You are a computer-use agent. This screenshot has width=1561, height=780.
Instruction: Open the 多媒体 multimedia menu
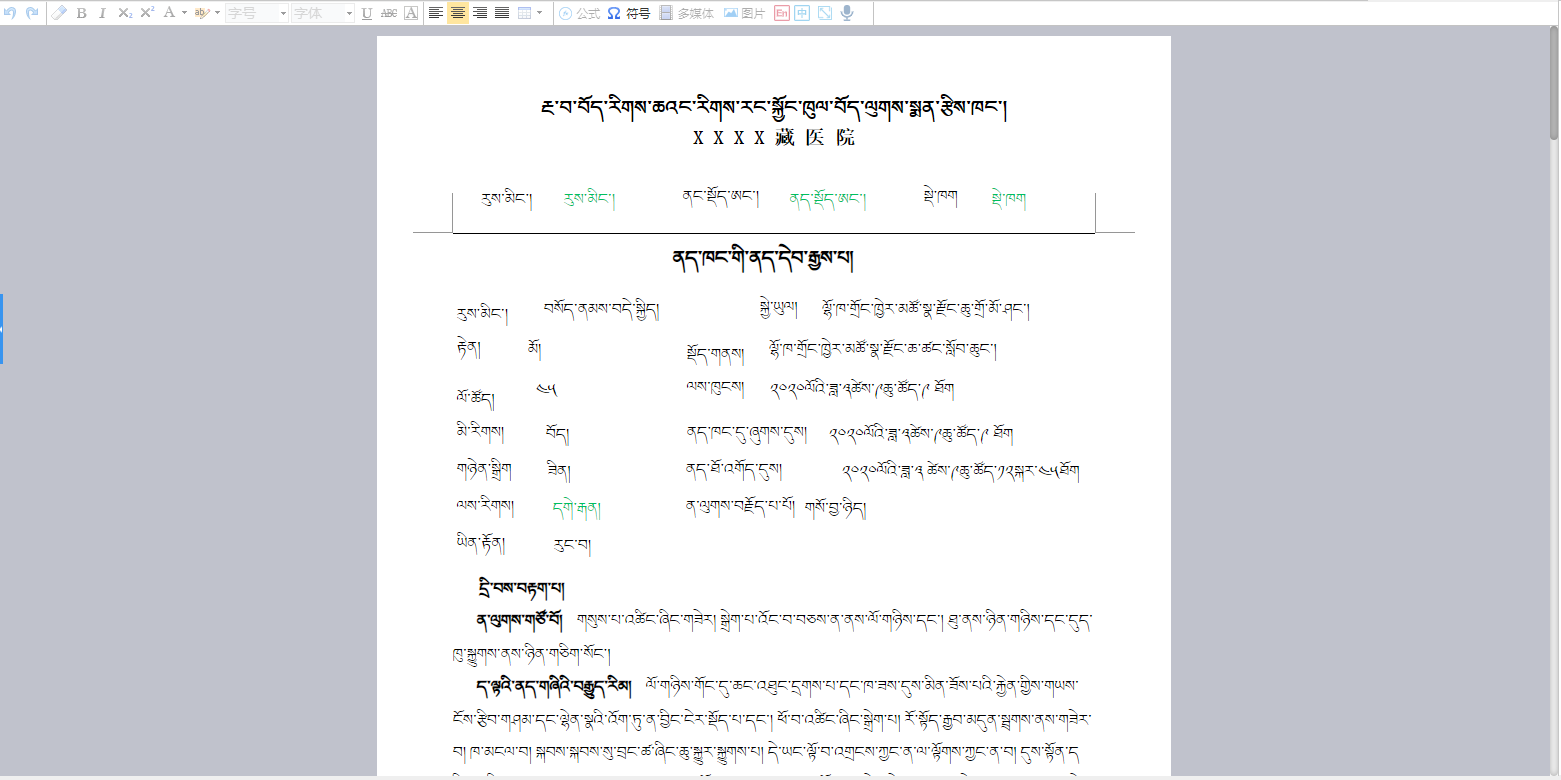coord(686,13)
